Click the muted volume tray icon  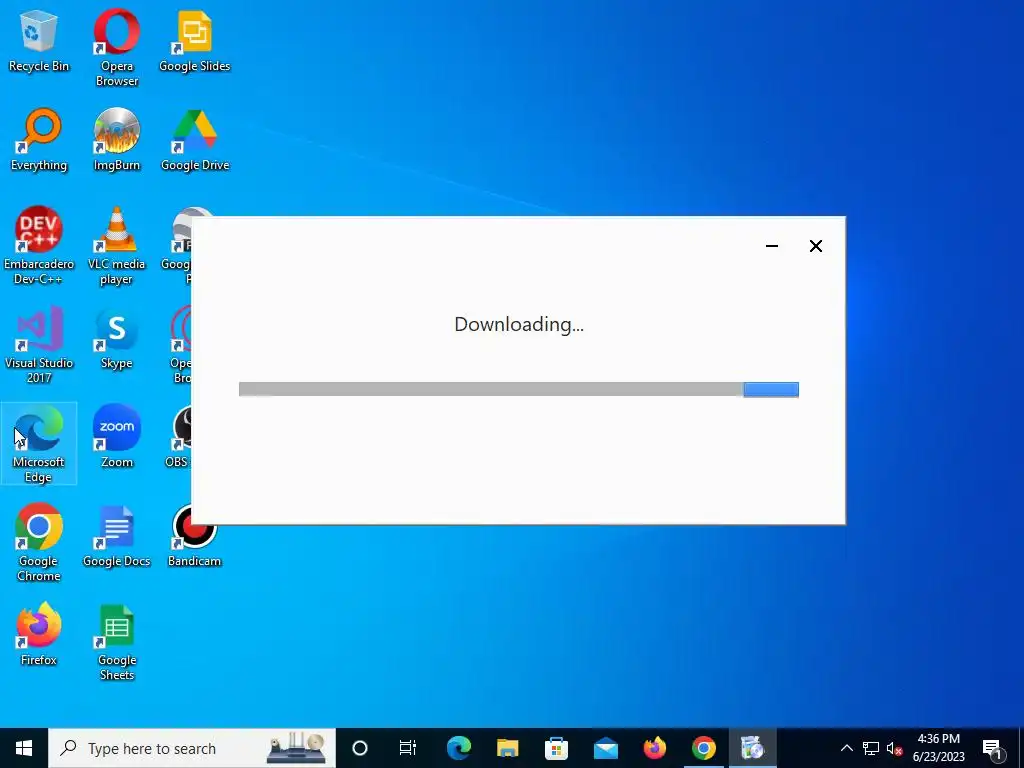(894, 748)
